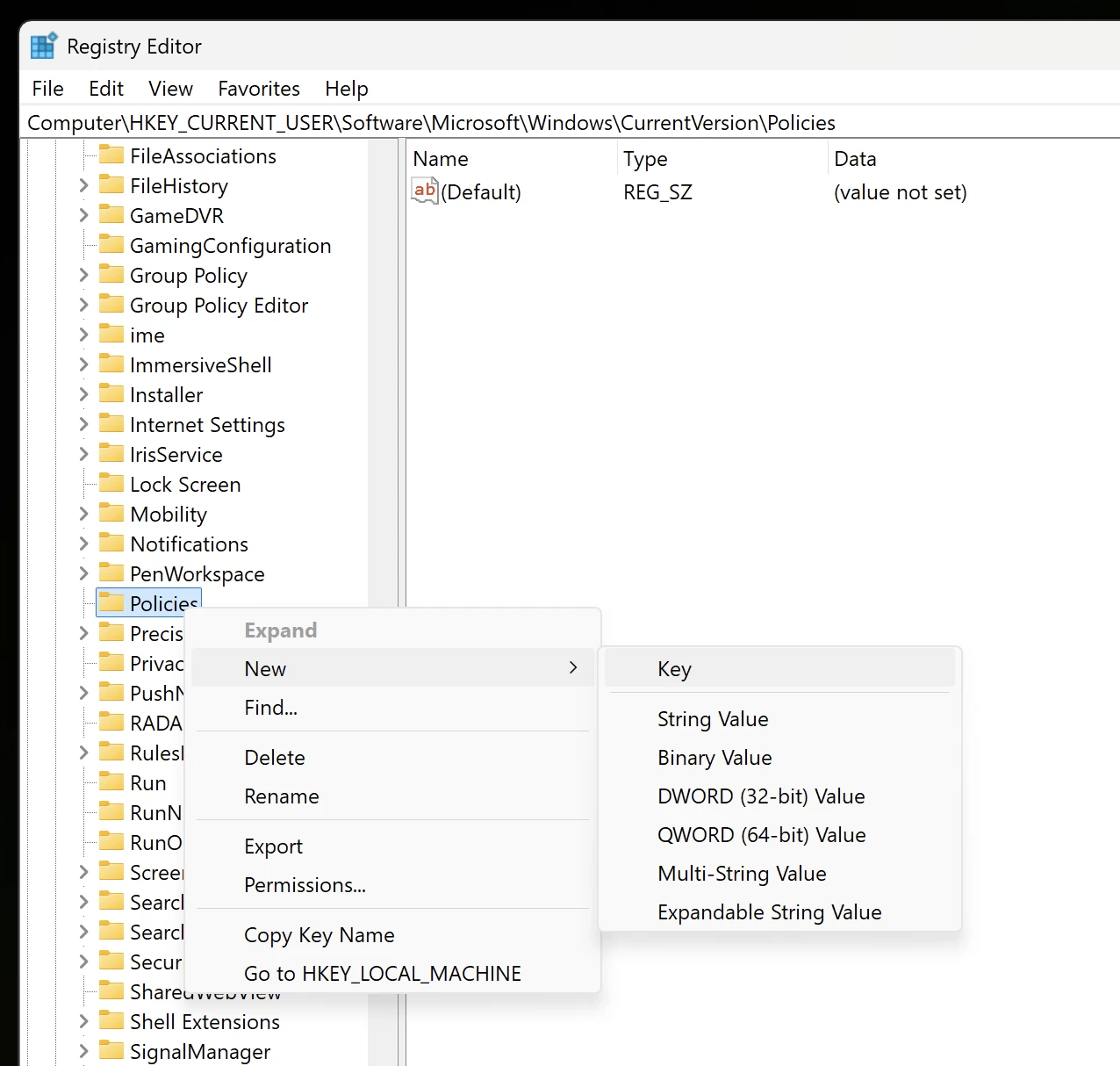Select Permissions... in the context menu
1120x1066 pixels.
[305, 885]
